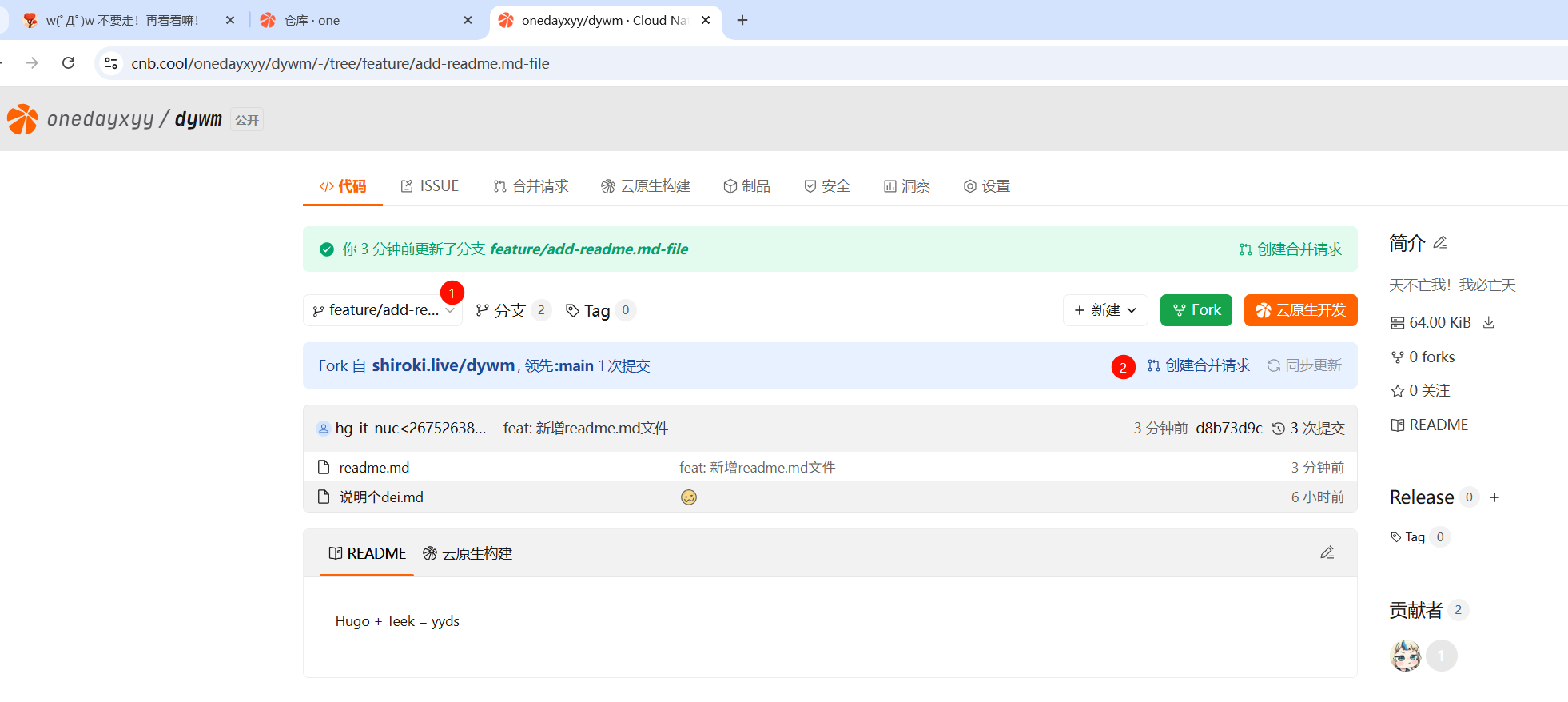Open a new browser tab
Viewport: 1568px width, 702px height.
tap(742, 20)
